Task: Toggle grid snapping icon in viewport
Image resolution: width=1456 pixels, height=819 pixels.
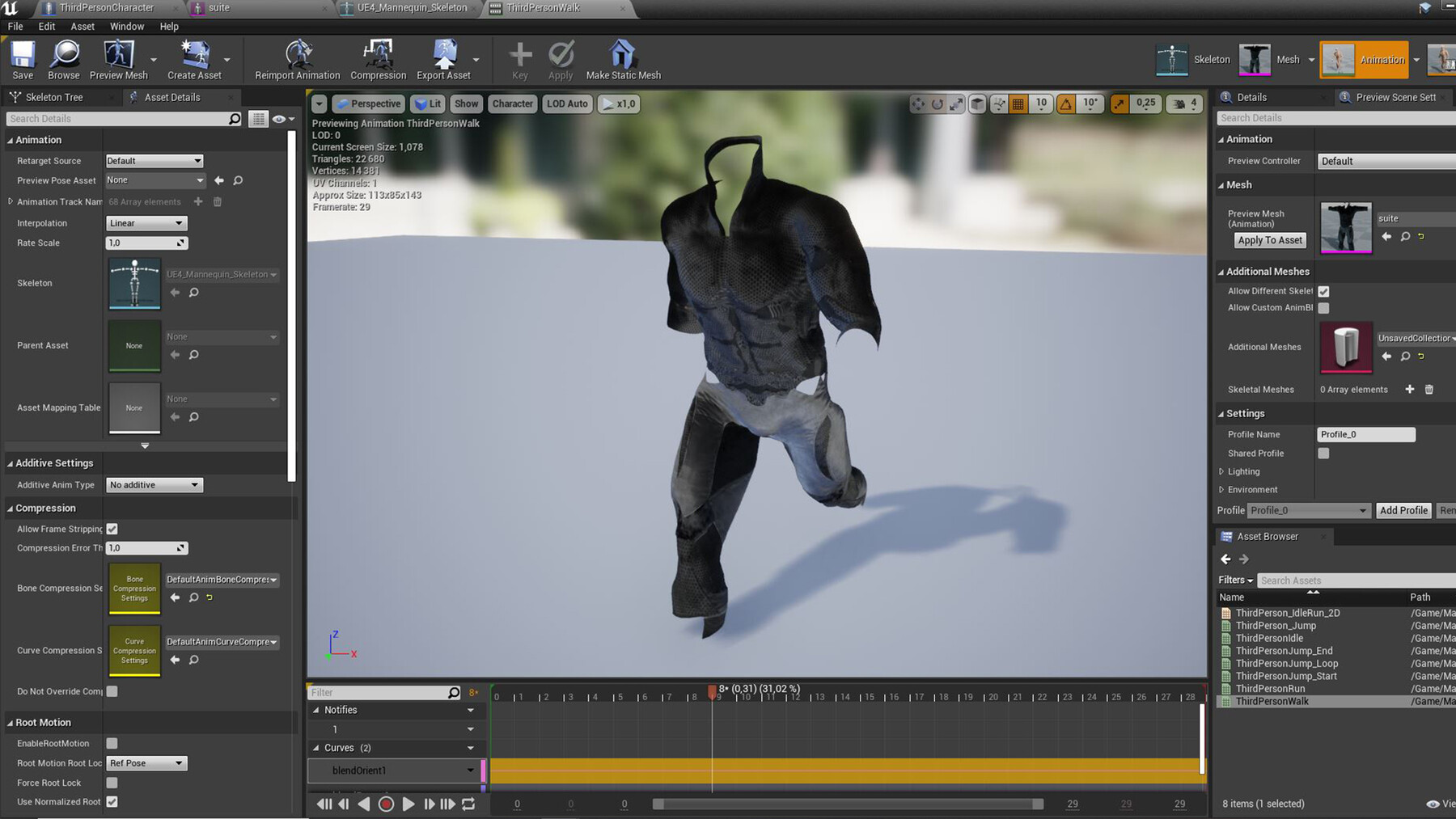Action: click(x=1018, y=103)
